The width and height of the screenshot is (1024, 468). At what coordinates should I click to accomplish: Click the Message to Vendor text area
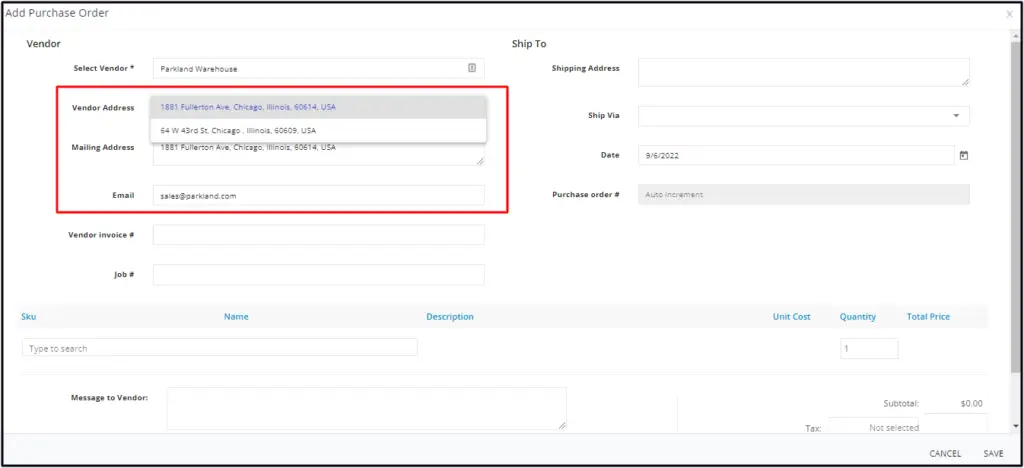pos(366,409)
